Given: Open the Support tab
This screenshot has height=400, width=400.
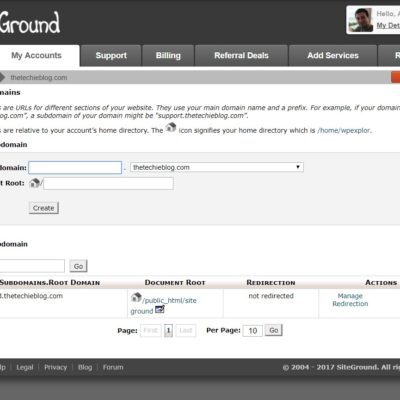Looking at the screenshot, I should pyautogui.click(x=111, y=56).
